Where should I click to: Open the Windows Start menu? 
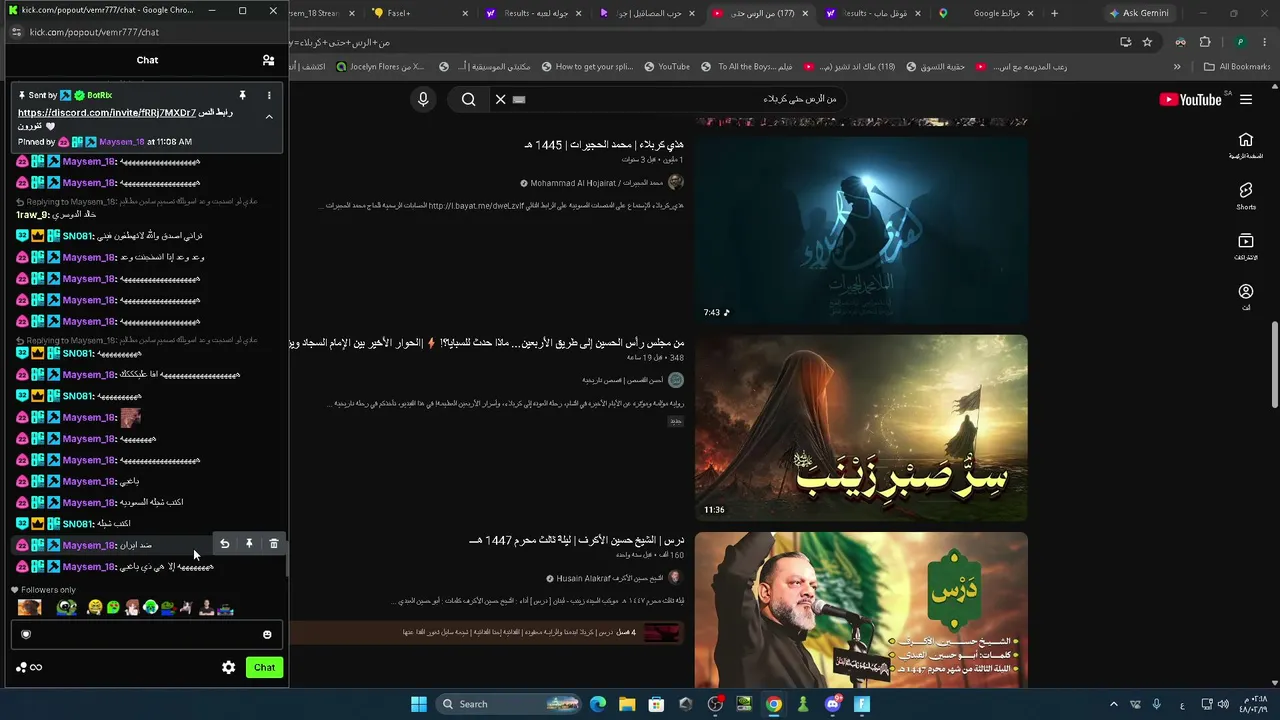point(419,704)
